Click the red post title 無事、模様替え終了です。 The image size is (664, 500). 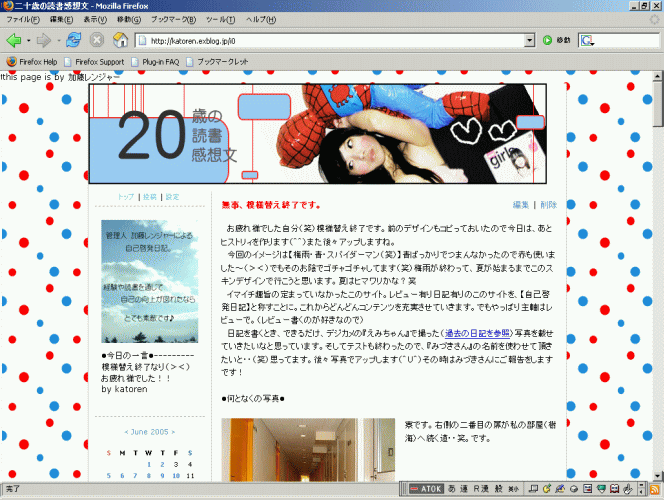pos(271,205)
